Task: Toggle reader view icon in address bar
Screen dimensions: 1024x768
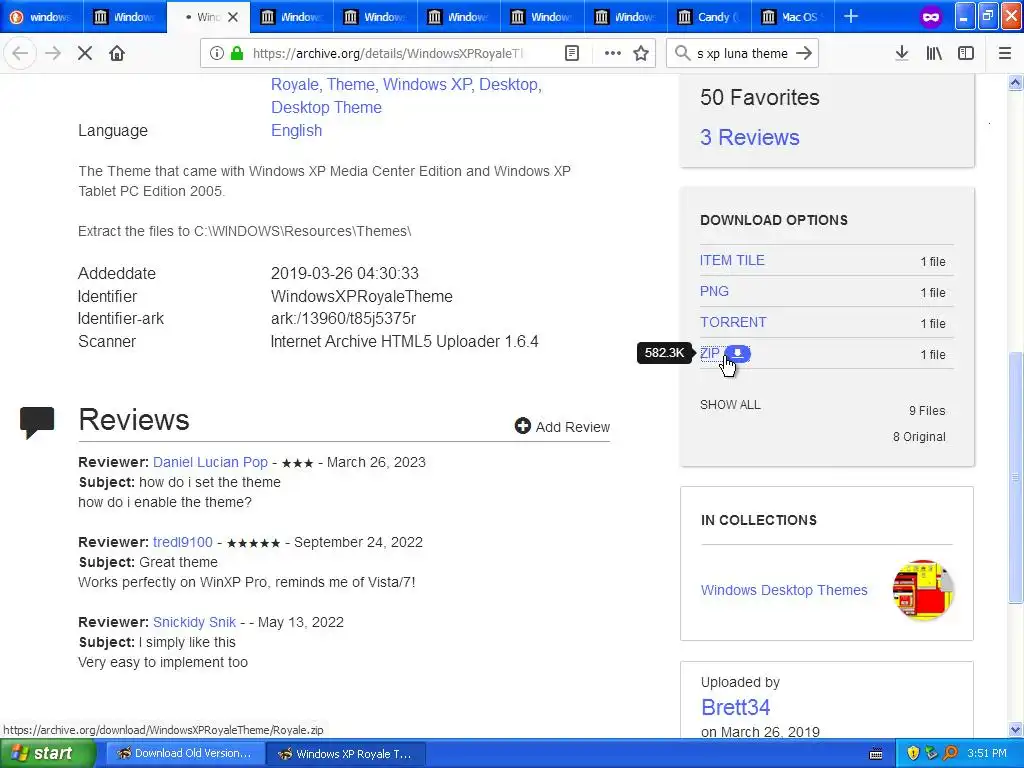Action: click(x=571, y=54)
